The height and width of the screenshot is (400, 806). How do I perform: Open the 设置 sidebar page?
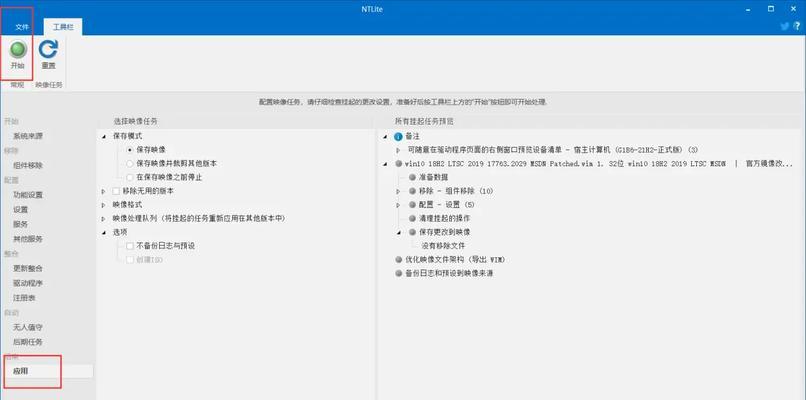[21, 209]
